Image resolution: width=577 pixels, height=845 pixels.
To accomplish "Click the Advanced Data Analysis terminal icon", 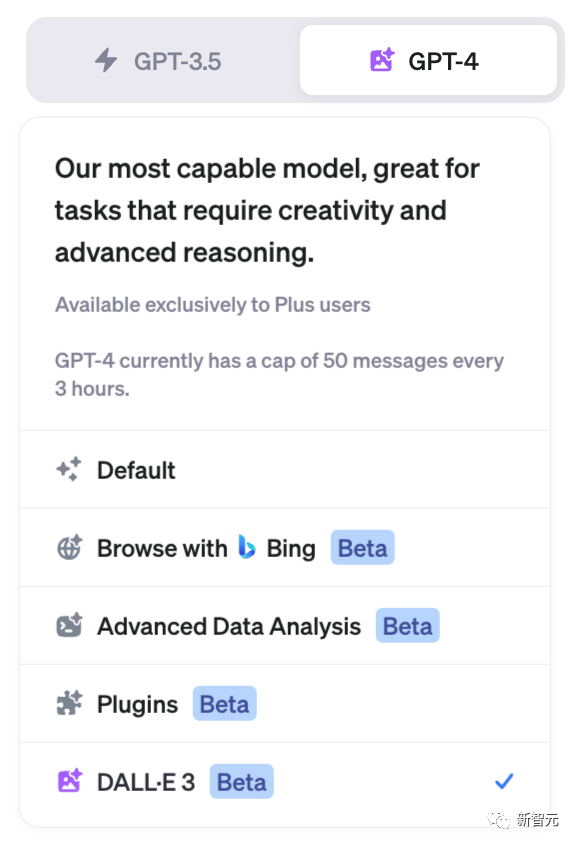I will (69, 626).
